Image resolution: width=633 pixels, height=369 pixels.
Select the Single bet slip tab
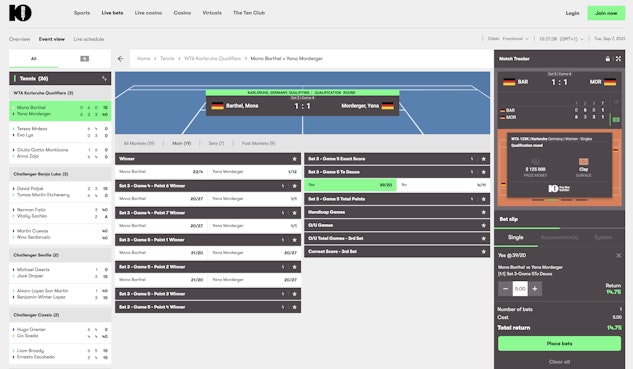[516, 237]
